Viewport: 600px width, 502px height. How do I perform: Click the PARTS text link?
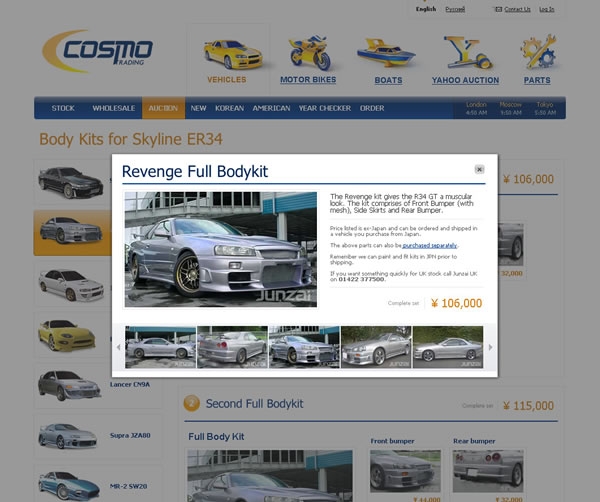(537, 80)
